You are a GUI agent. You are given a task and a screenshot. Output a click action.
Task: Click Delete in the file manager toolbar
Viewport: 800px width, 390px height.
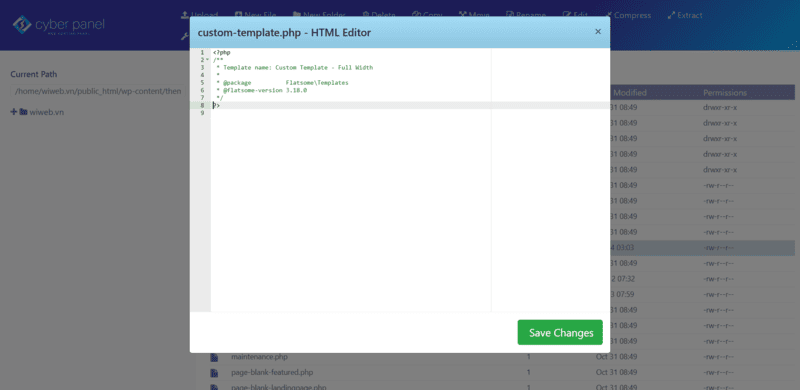click(x=379, y=15)
